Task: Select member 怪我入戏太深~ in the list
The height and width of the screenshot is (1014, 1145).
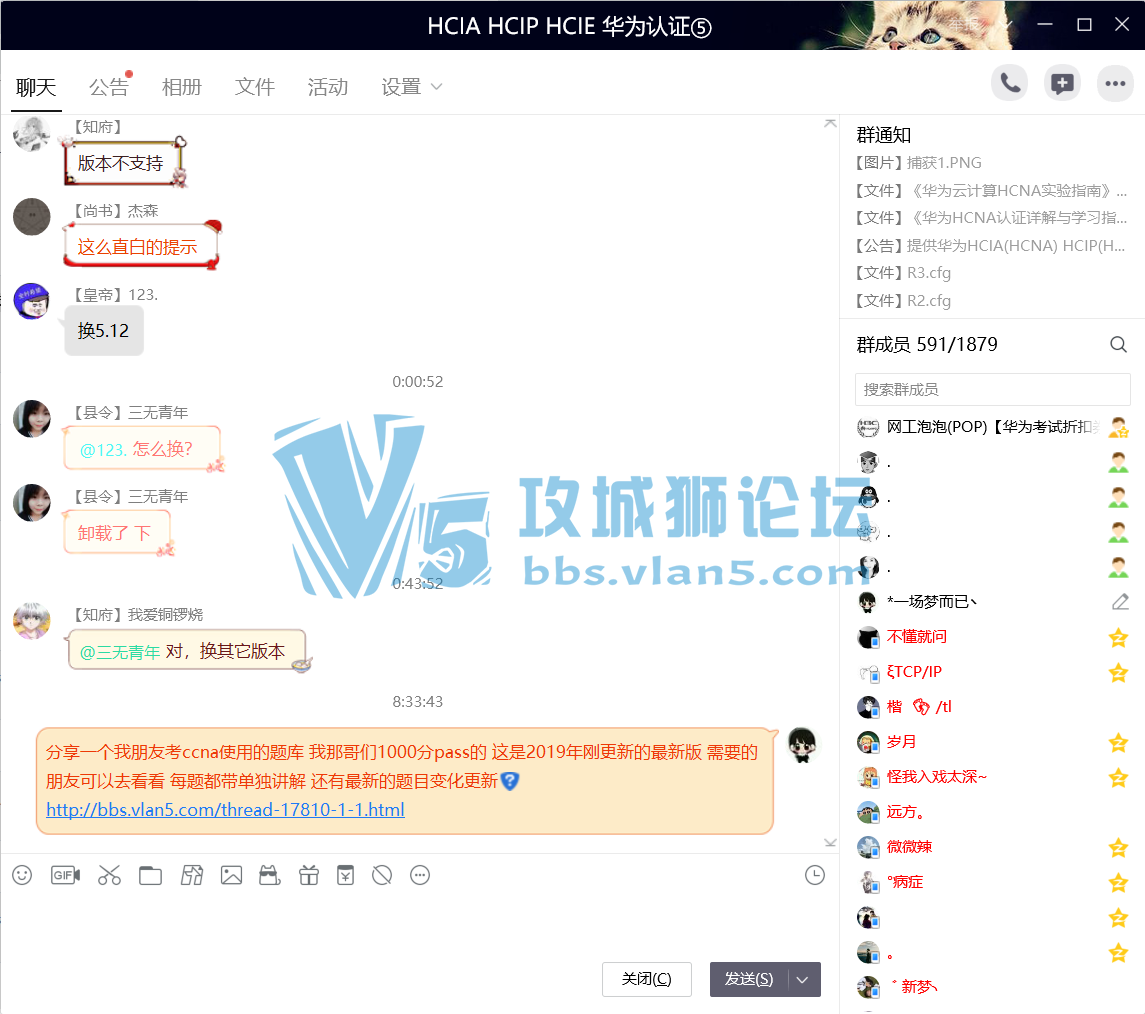Action: [992, 777]
